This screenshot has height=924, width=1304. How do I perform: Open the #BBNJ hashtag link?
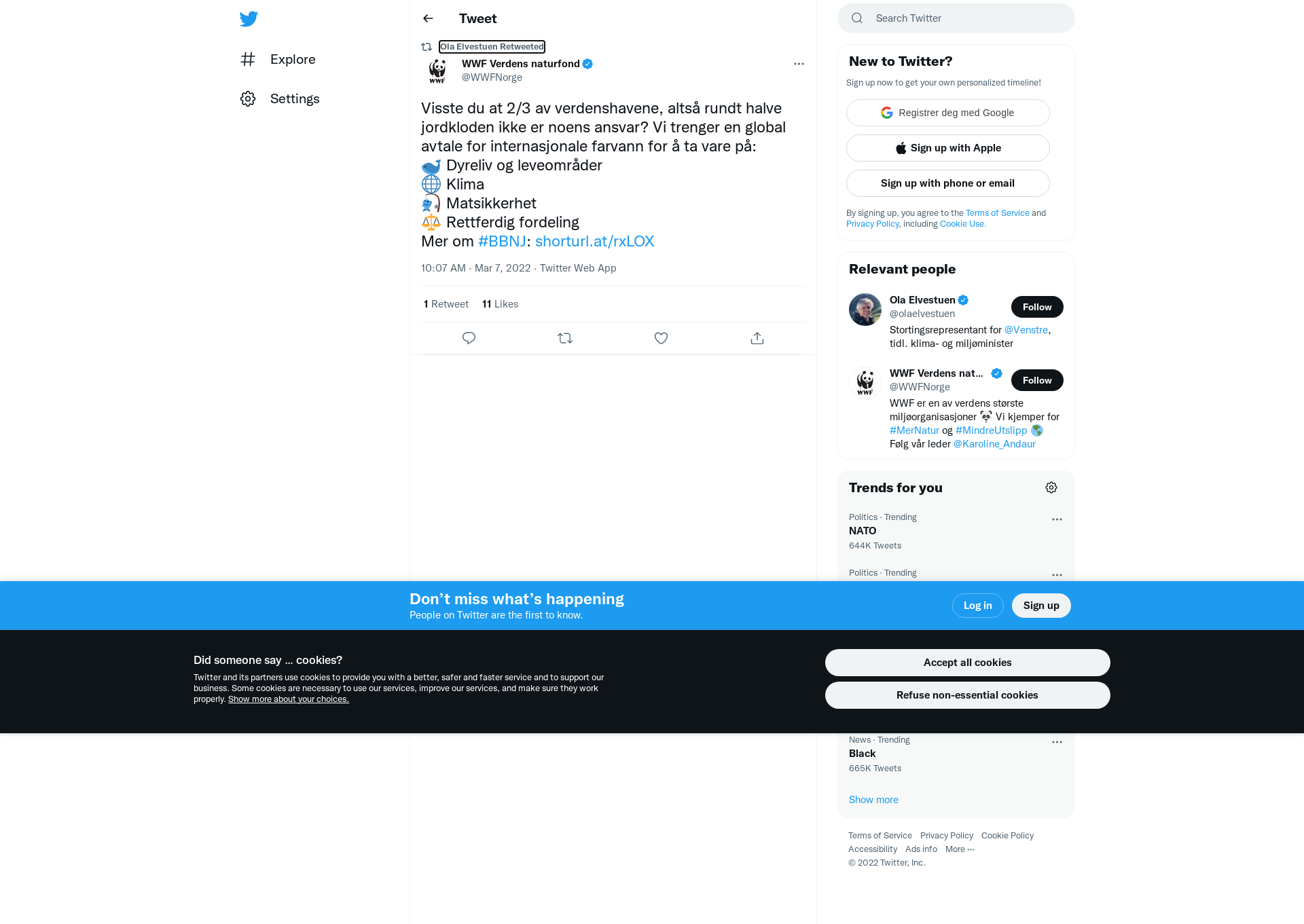(x=502, y=241)
